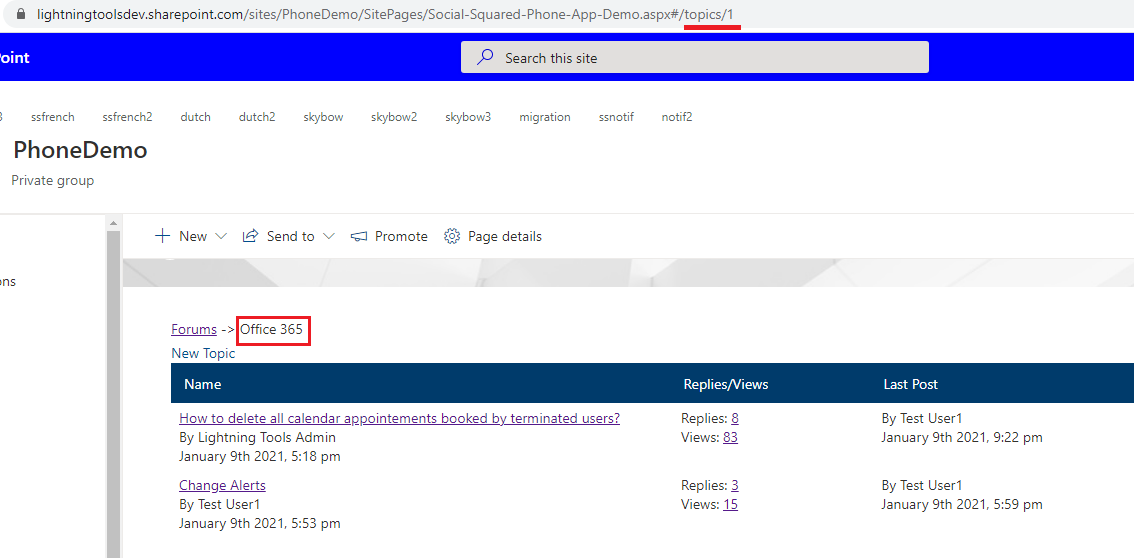Open the skybow navigation tab
The height and width of the screenshot is (558, 1134).
click(x=323, y=117)
